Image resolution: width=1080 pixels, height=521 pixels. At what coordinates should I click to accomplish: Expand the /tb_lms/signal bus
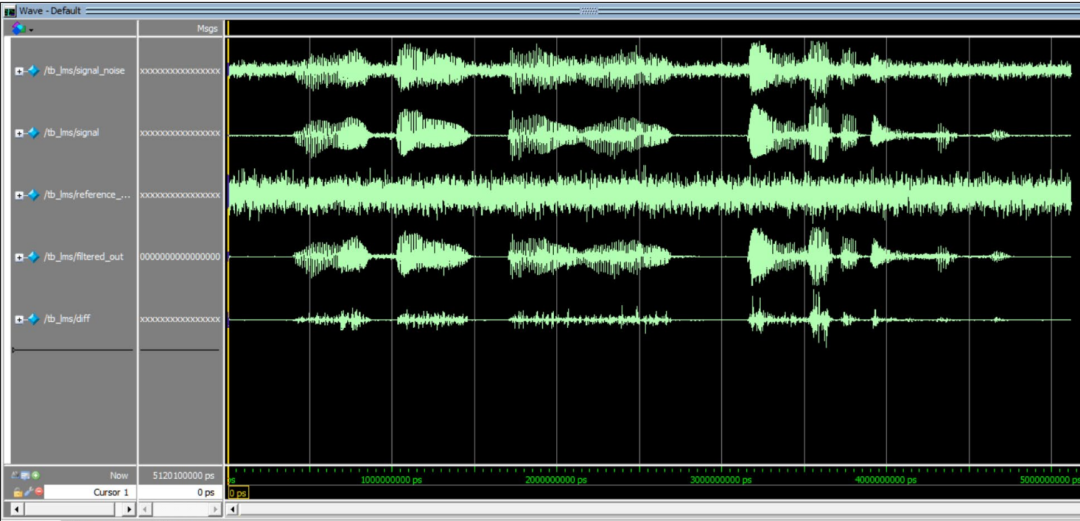click(19, 133)
